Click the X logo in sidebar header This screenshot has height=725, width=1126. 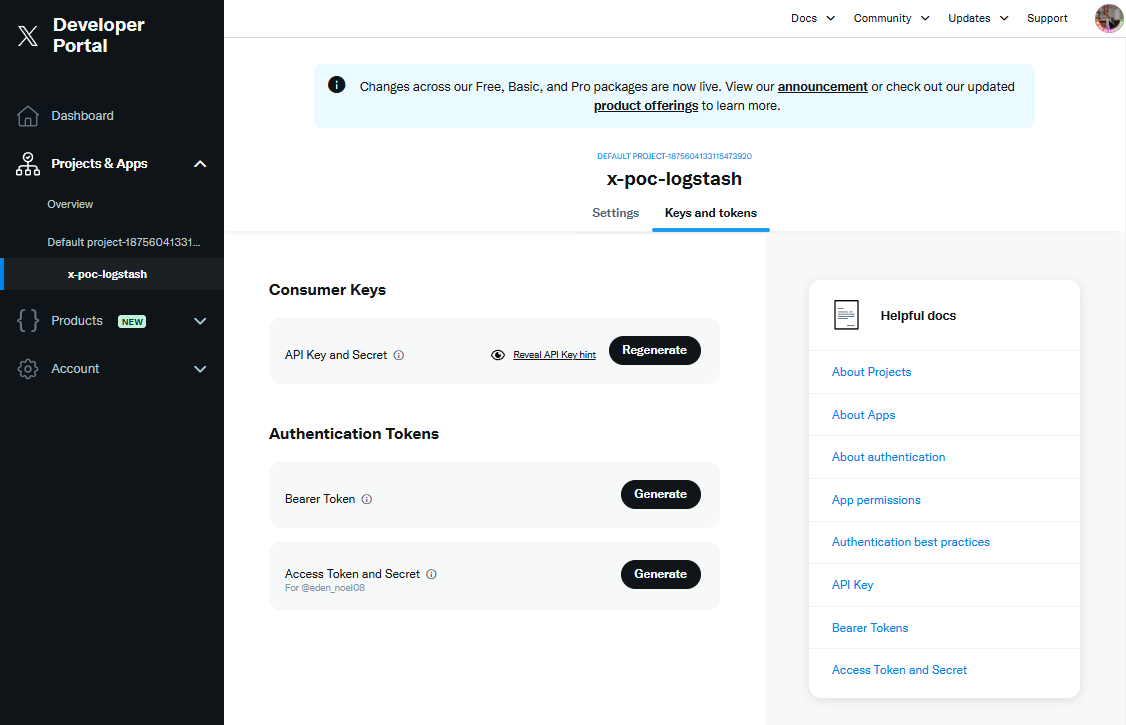27,35
